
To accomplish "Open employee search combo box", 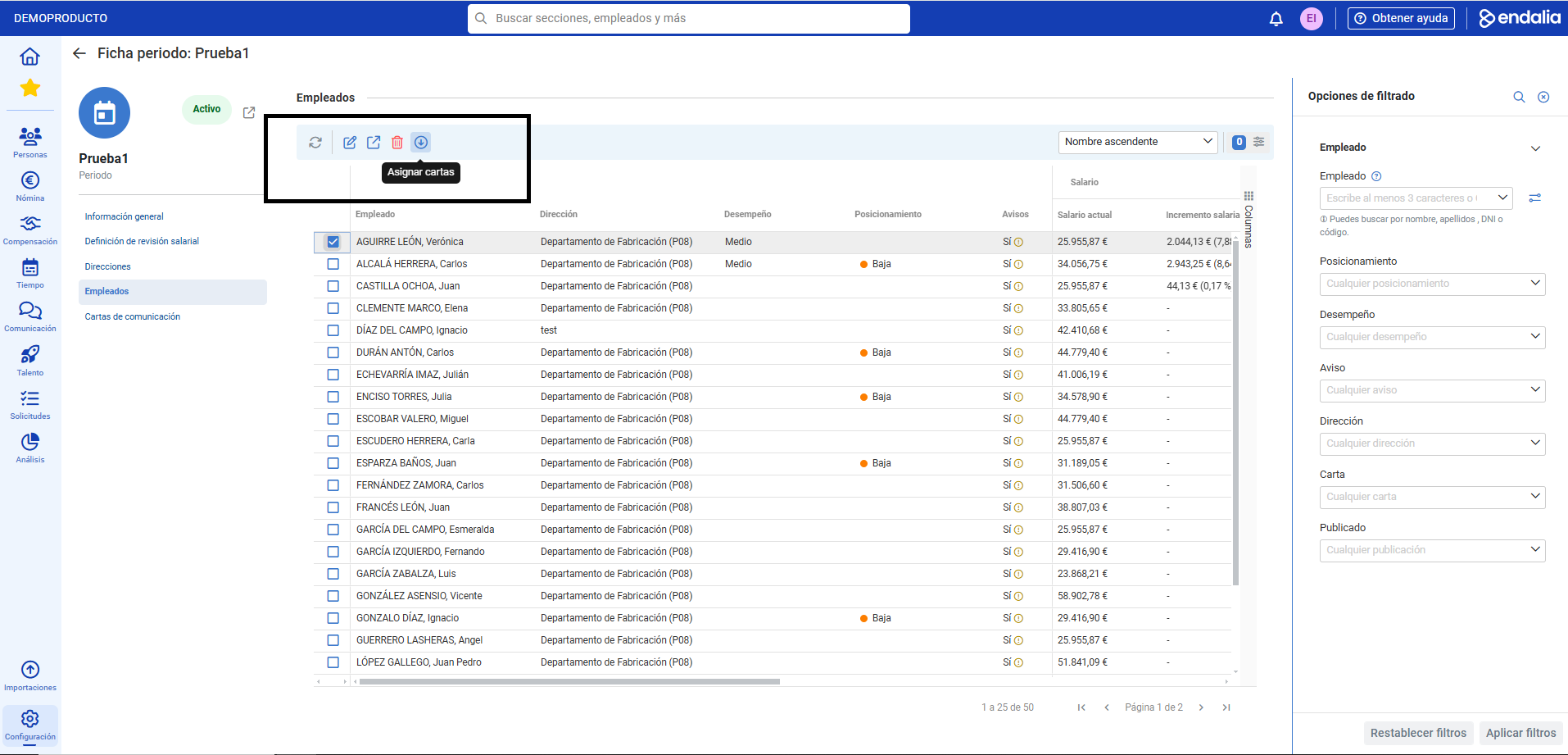I will [x=1416, y=198].
